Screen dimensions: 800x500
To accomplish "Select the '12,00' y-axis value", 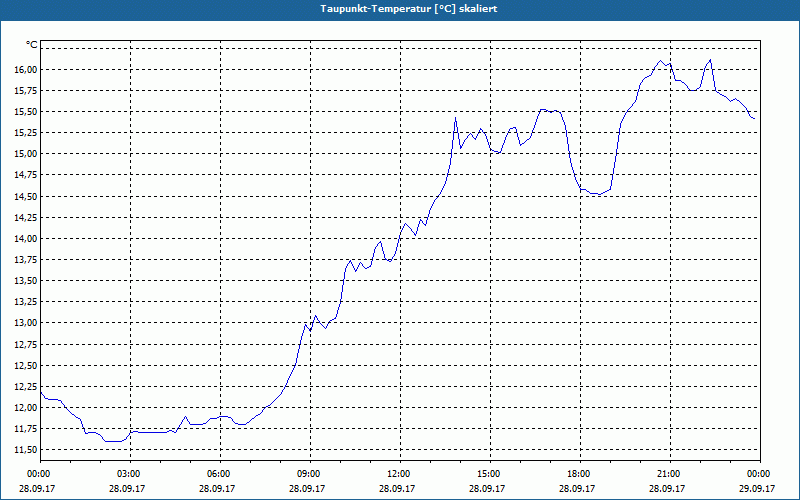I will coord(27,408).
